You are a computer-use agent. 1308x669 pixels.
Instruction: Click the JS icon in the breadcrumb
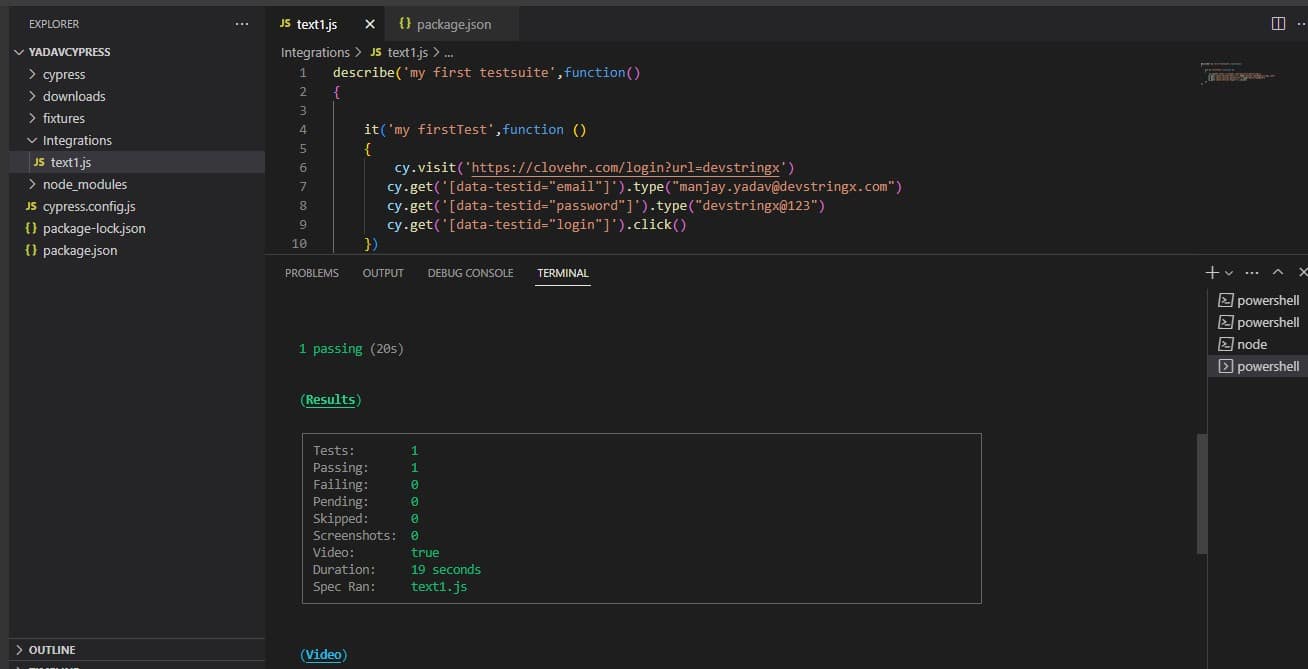[x=376, y=52]
